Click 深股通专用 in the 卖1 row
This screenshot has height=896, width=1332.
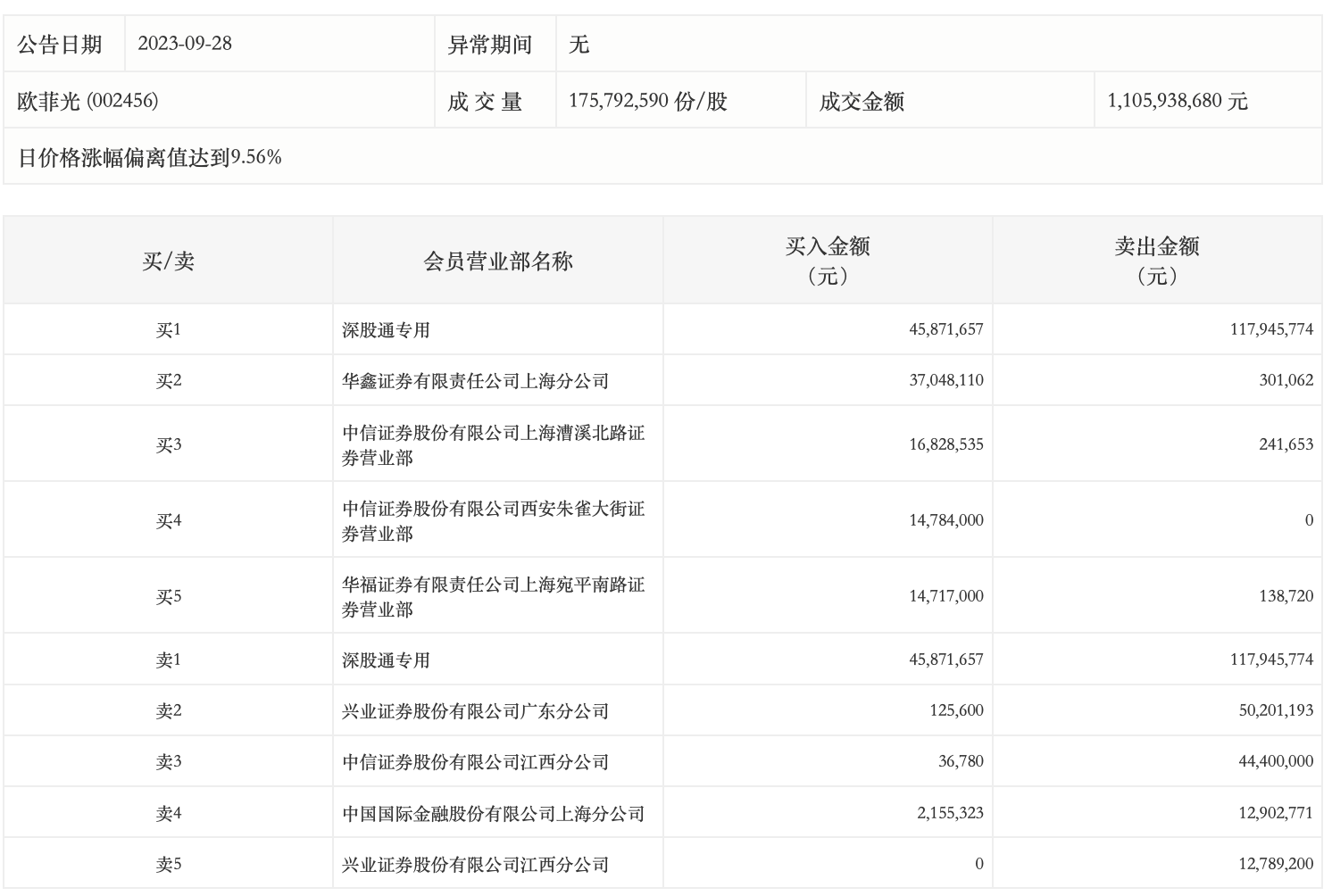pyautogui.click(x=386, y=660)
